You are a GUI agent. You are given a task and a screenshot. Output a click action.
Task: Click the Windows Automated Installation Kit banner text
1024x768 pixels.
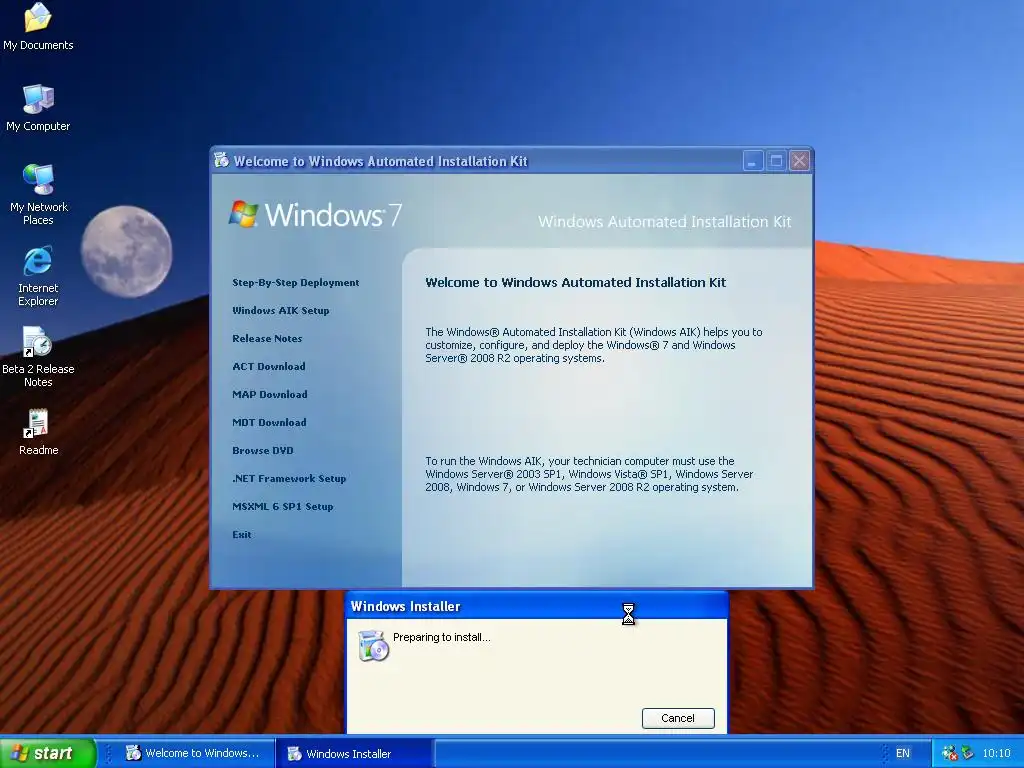click(664, 222)
